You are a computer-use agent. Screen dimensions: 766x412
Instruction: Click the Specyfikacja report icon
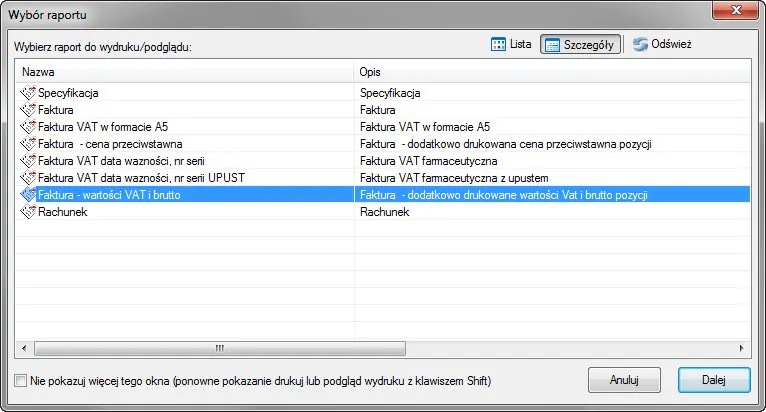(x=28, y=92)
